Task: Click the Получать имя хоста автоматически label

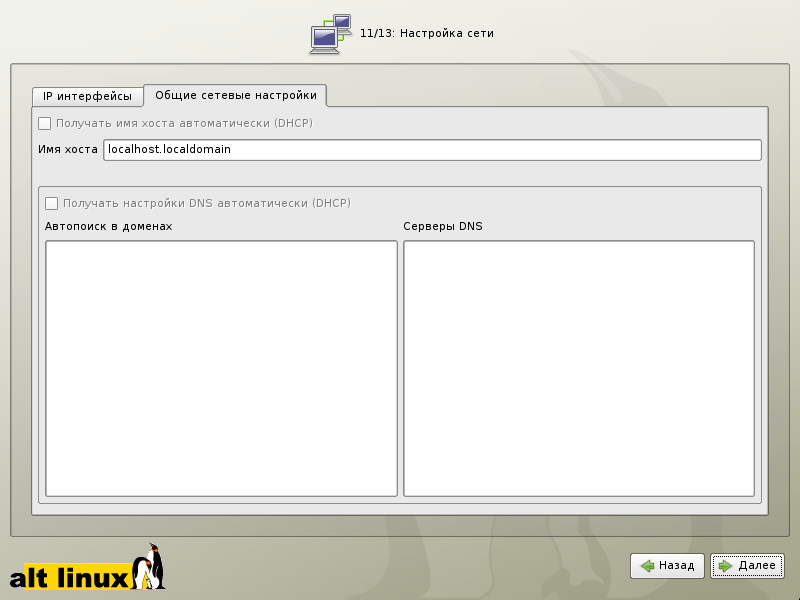Action: pos(184,124)
